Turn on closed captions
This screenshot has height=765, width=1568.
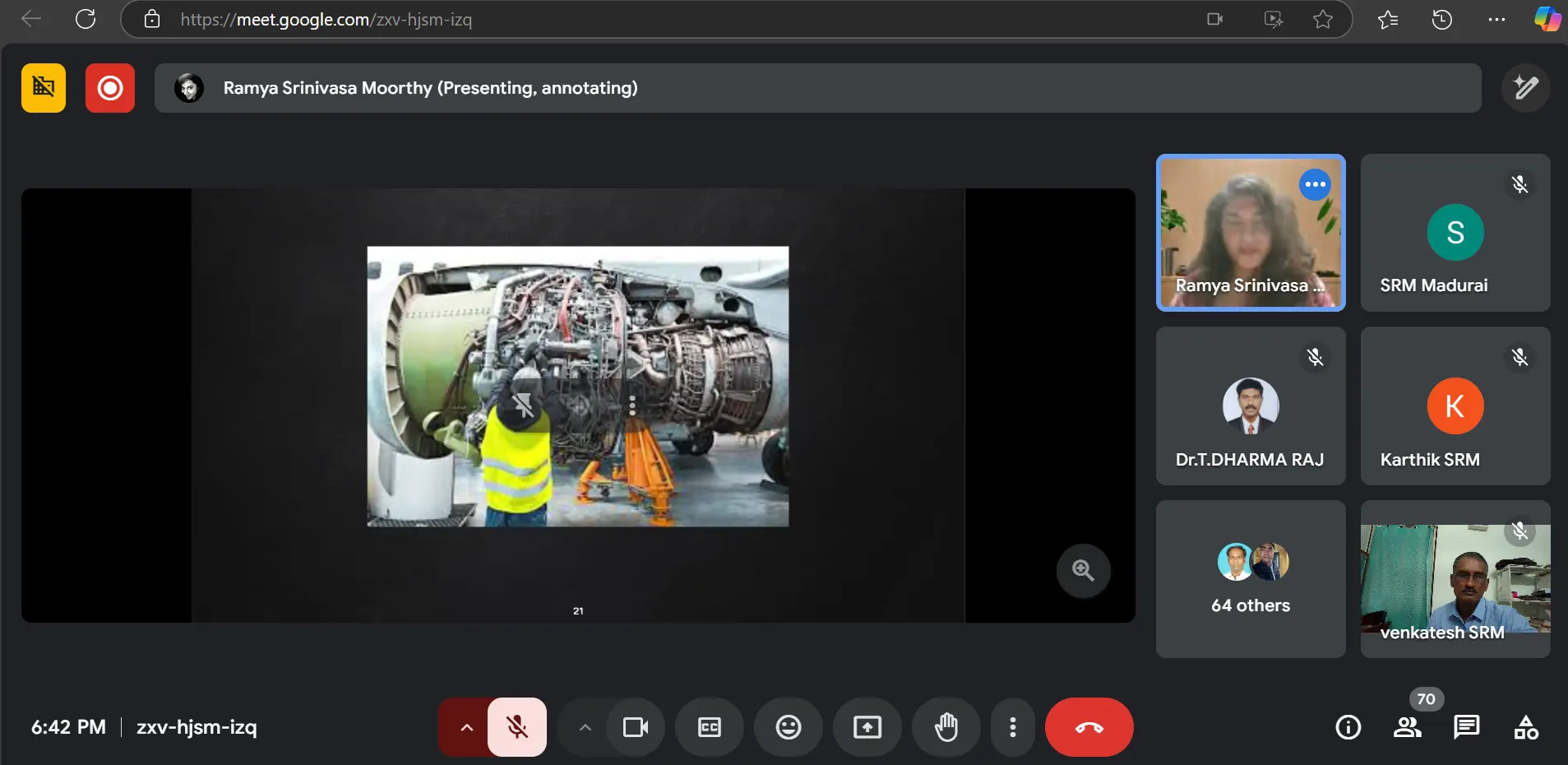pos(710,727)
